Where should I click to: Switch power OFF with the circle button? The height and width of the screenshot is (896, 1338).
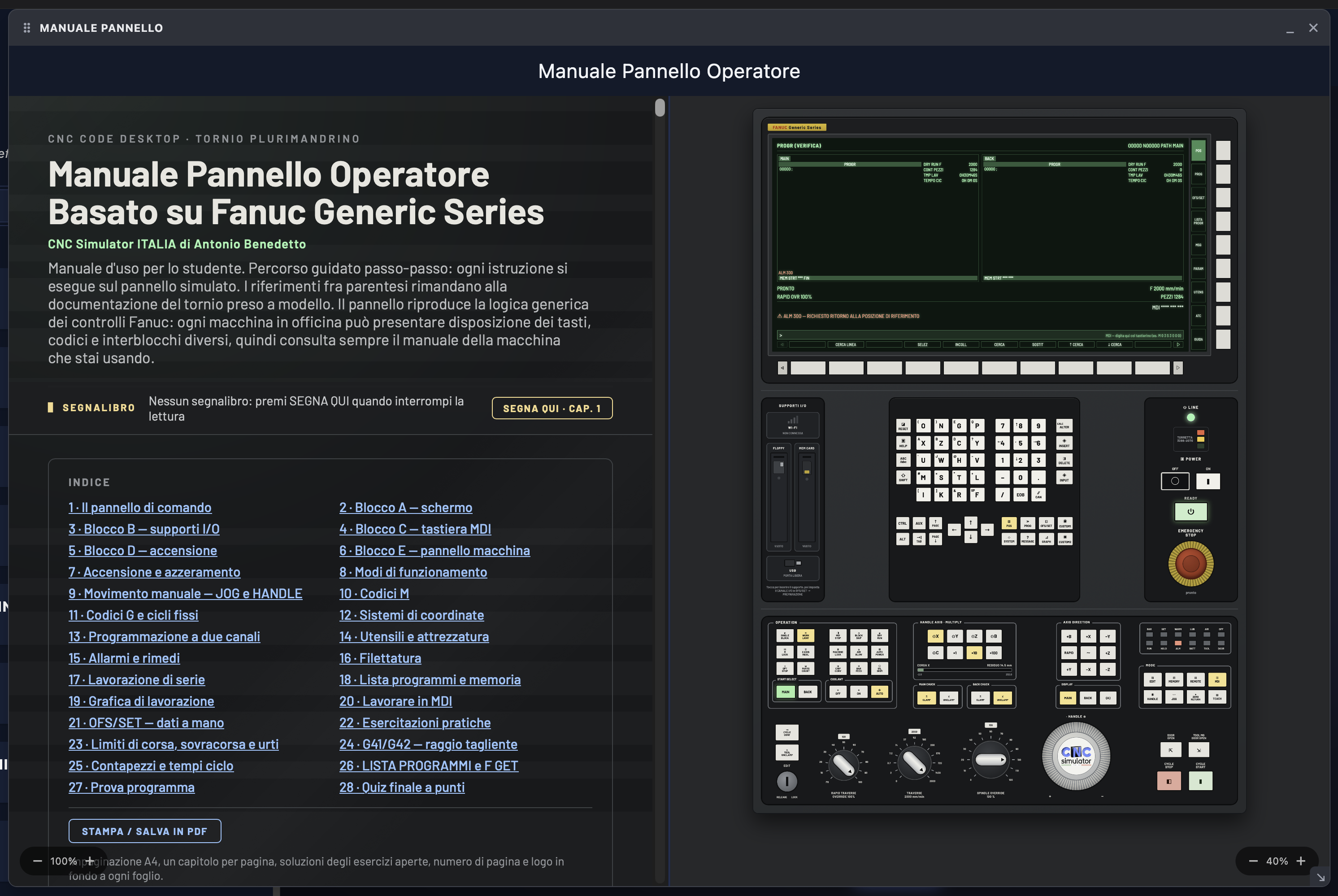(1175, 481)
